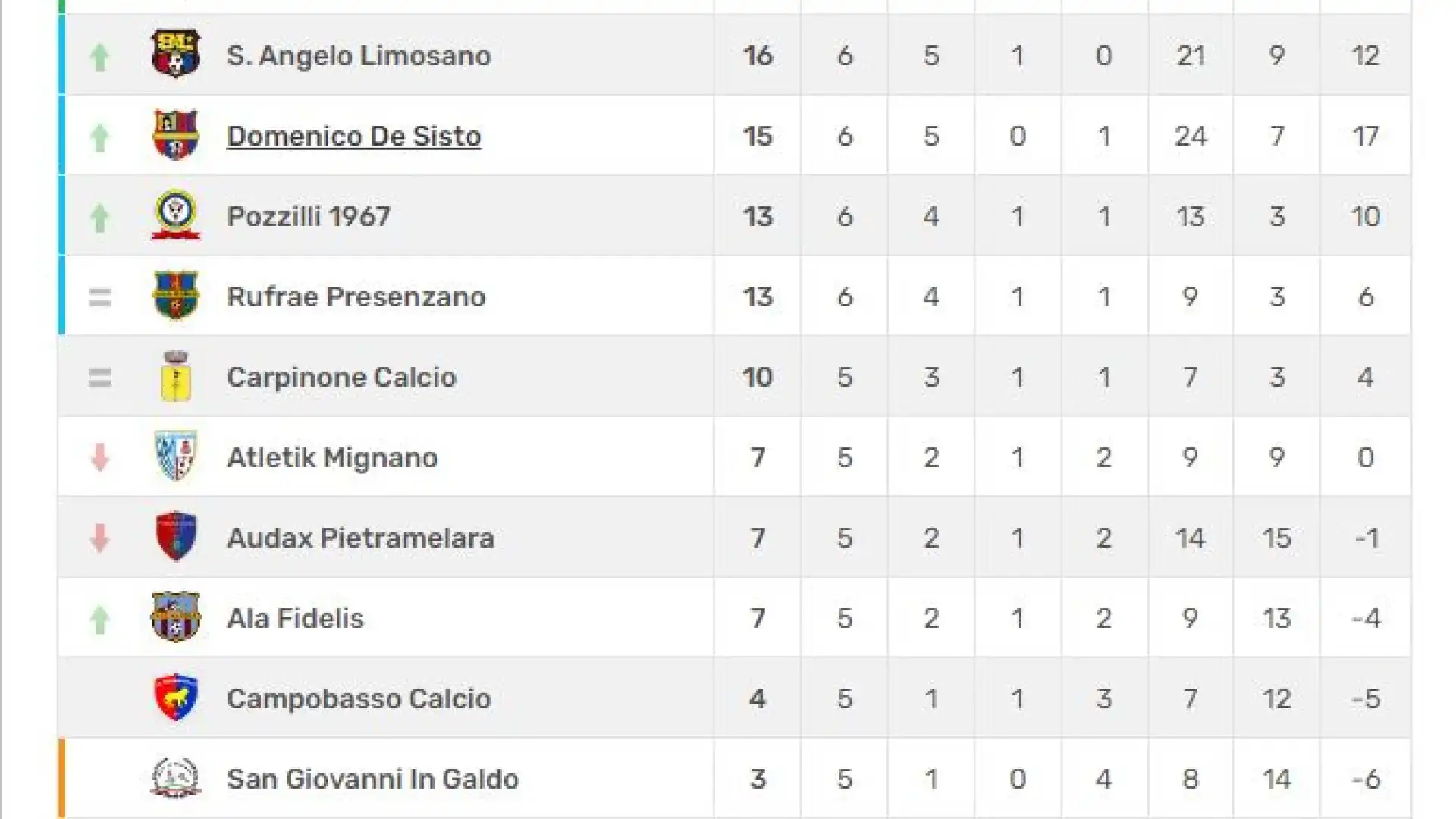Click the Atletik Mignano shield logo
Image resolution: width=1456 pixels, height=819 pixels.
tap(175, 457)
